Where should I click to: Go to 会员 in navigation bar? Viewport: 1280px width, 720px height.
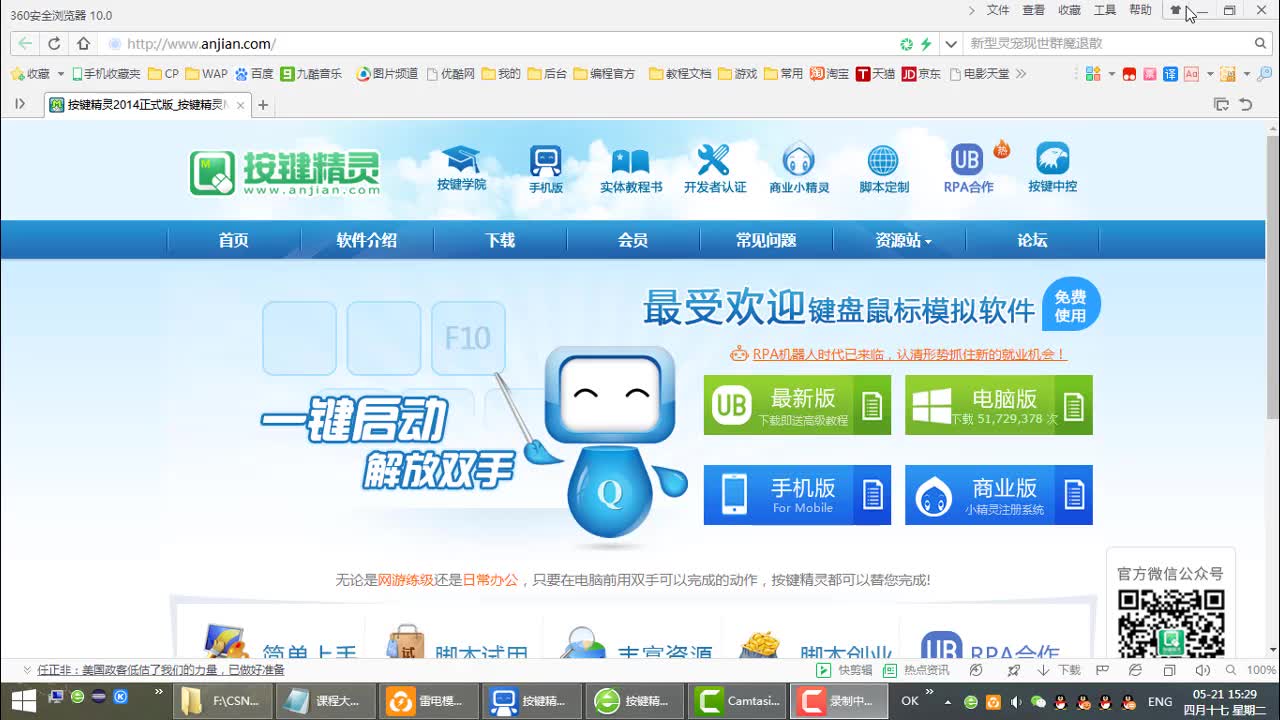633,240
